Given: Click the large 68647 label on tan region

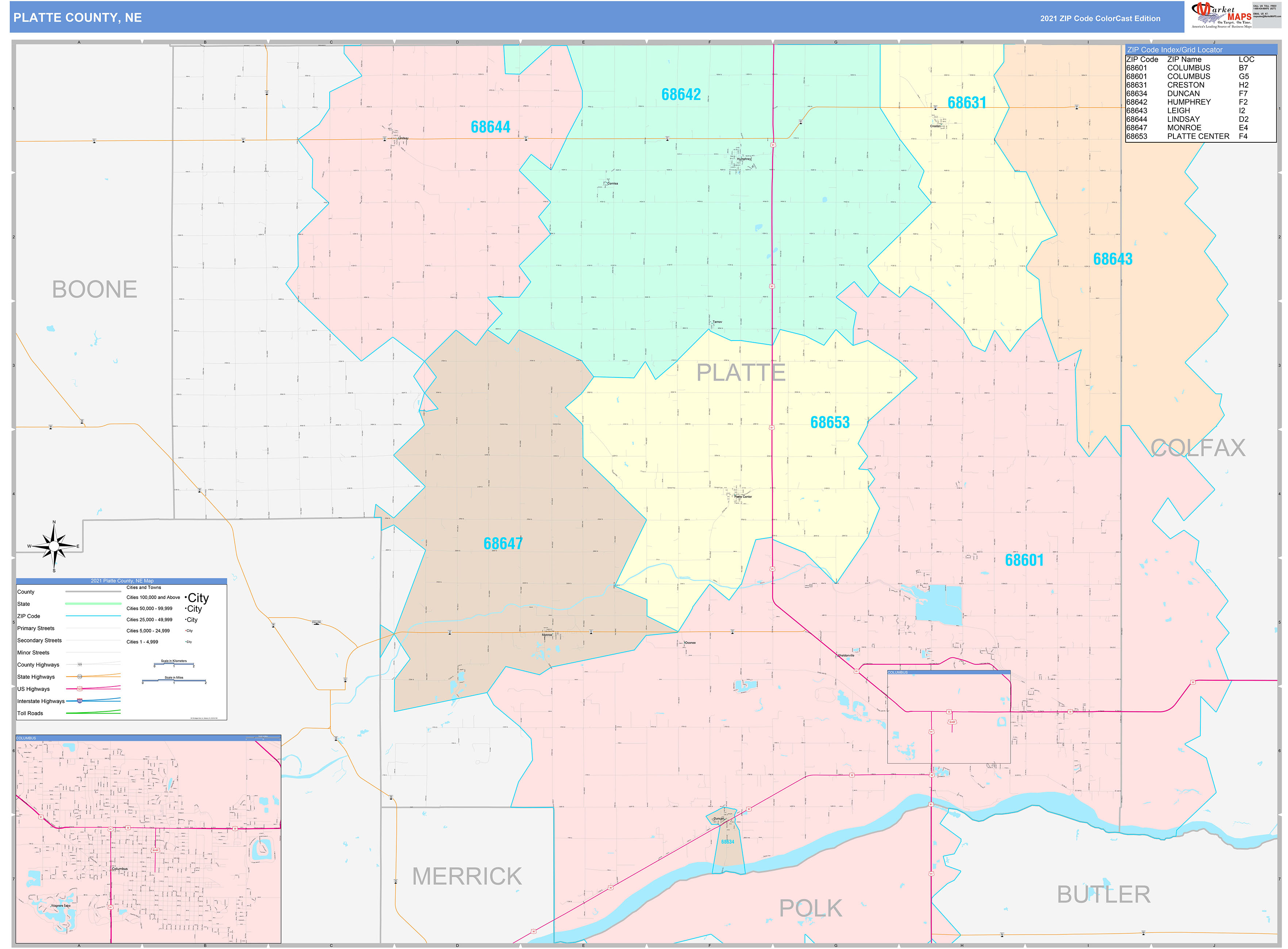Looking at the screenshot, I should tap(503, 543).
